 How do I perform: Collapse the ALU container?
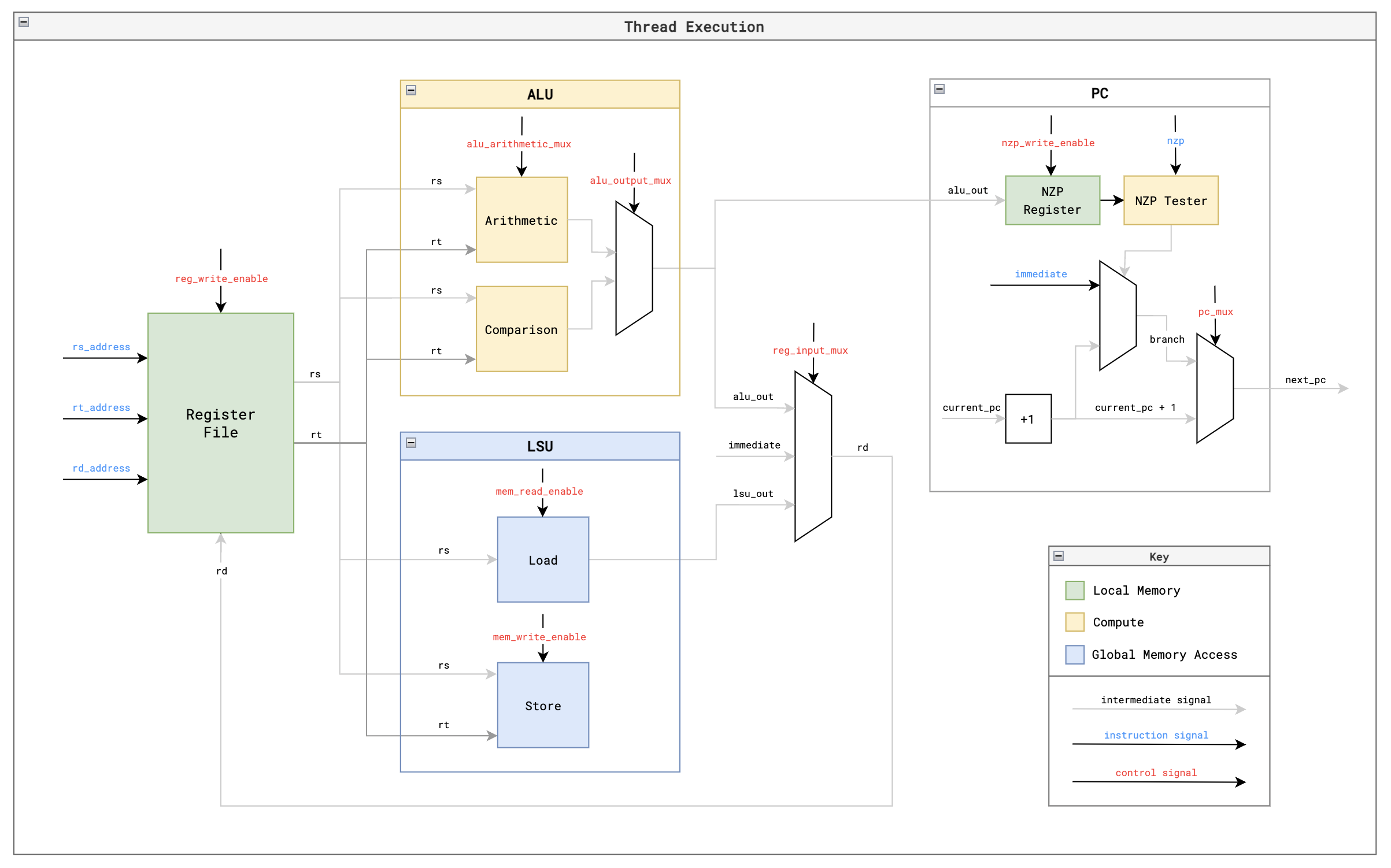tap(411, 90)
